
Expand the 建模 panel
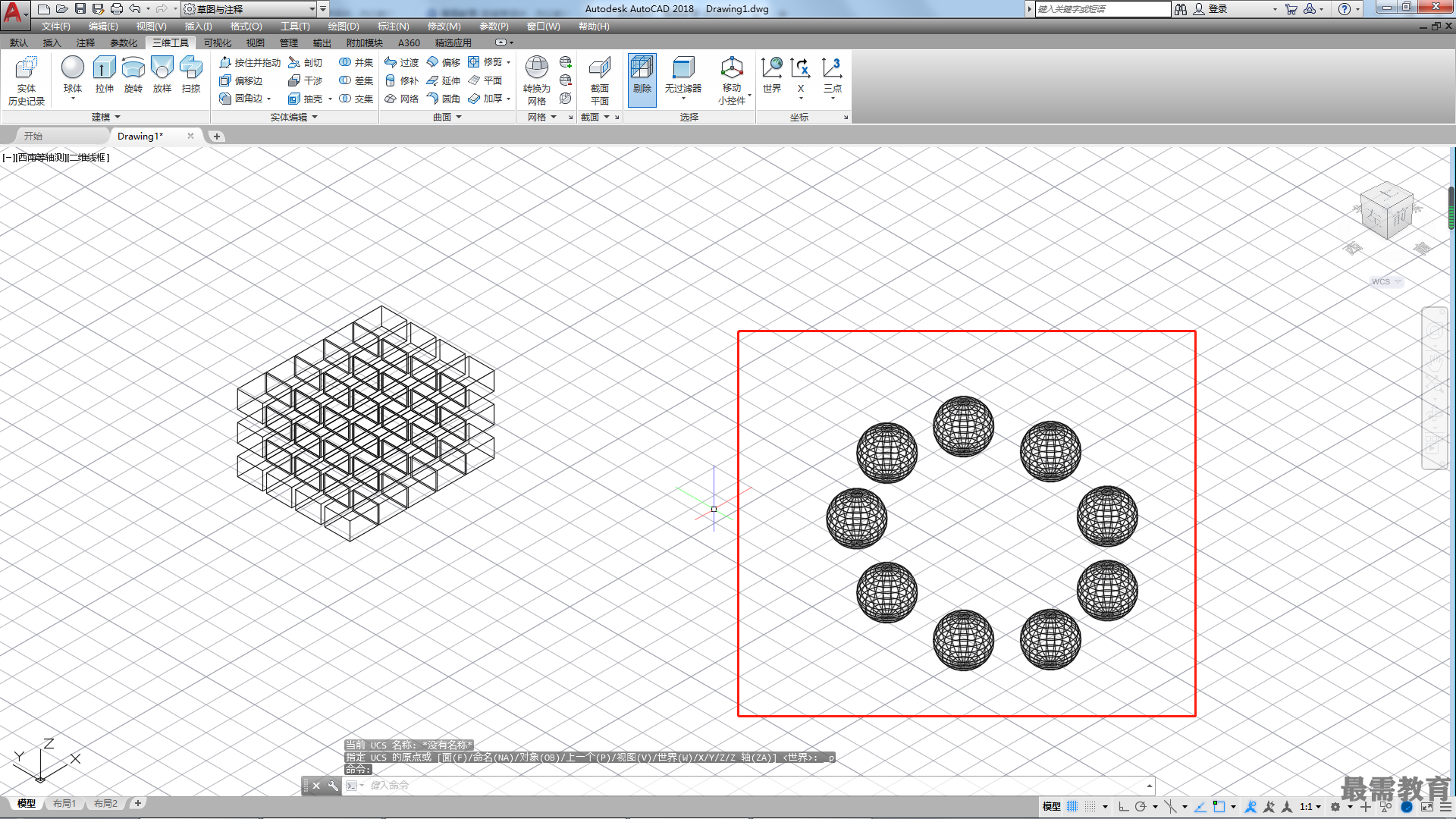click(x=106, y=117)
